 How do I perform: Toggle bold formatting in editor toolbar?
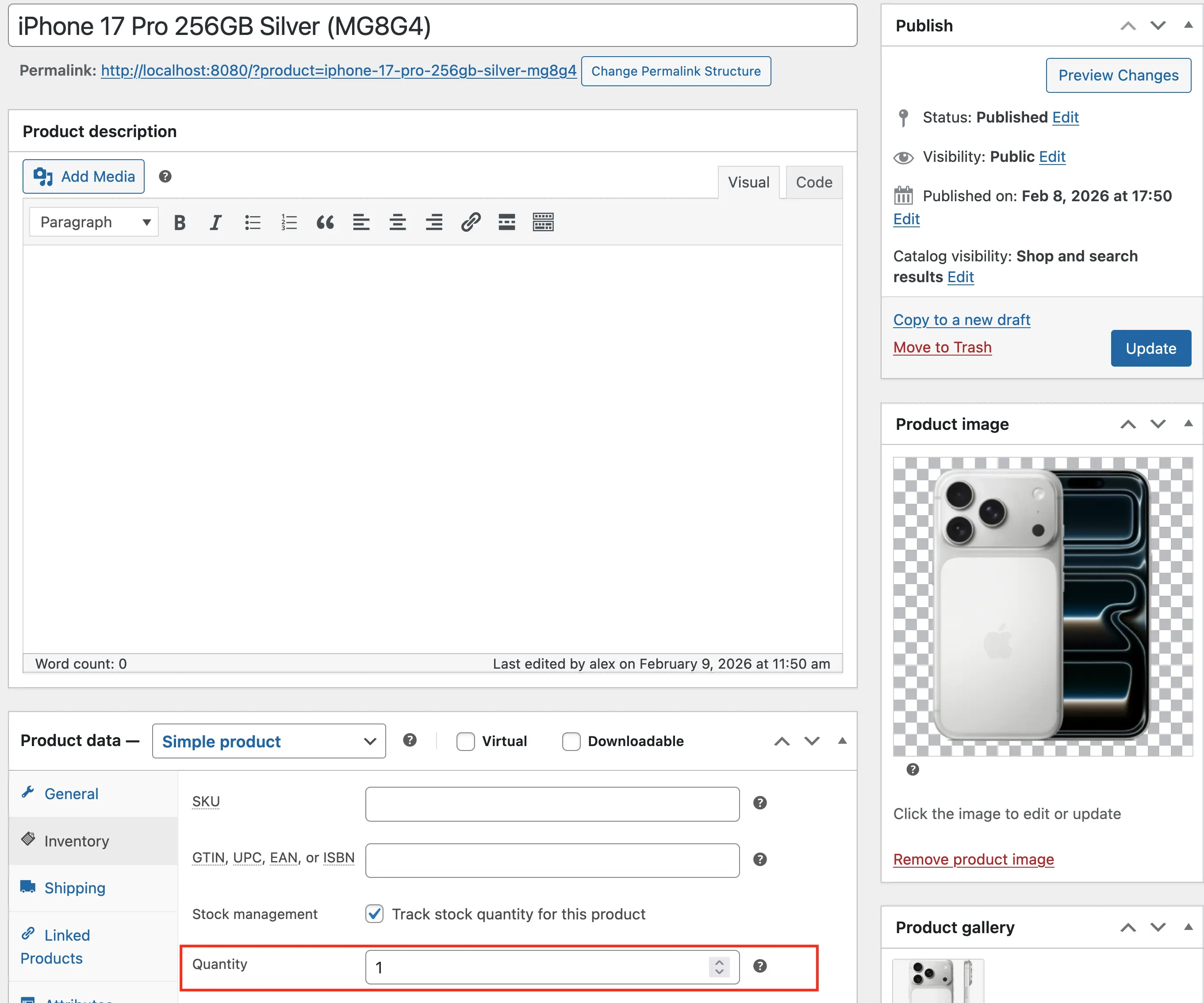[x=180, y=222]
